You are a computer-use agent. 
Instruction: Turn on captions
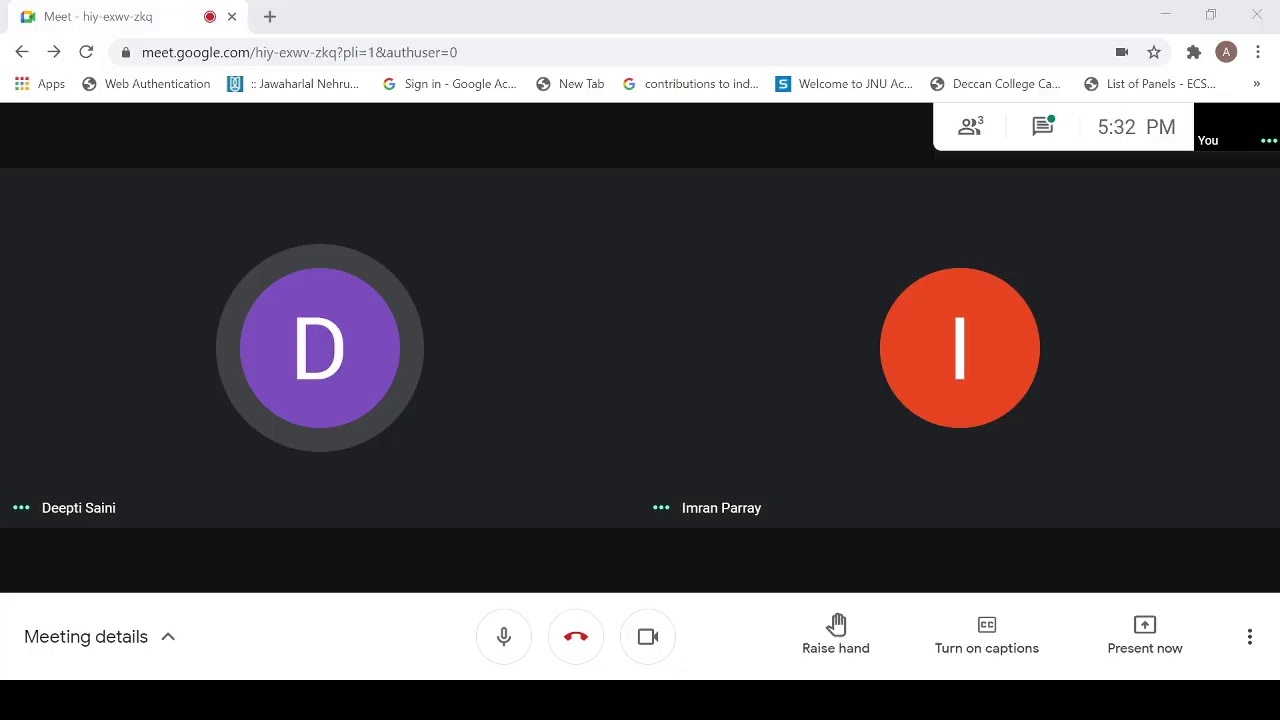pyautogui.click(x=987, y=636)
